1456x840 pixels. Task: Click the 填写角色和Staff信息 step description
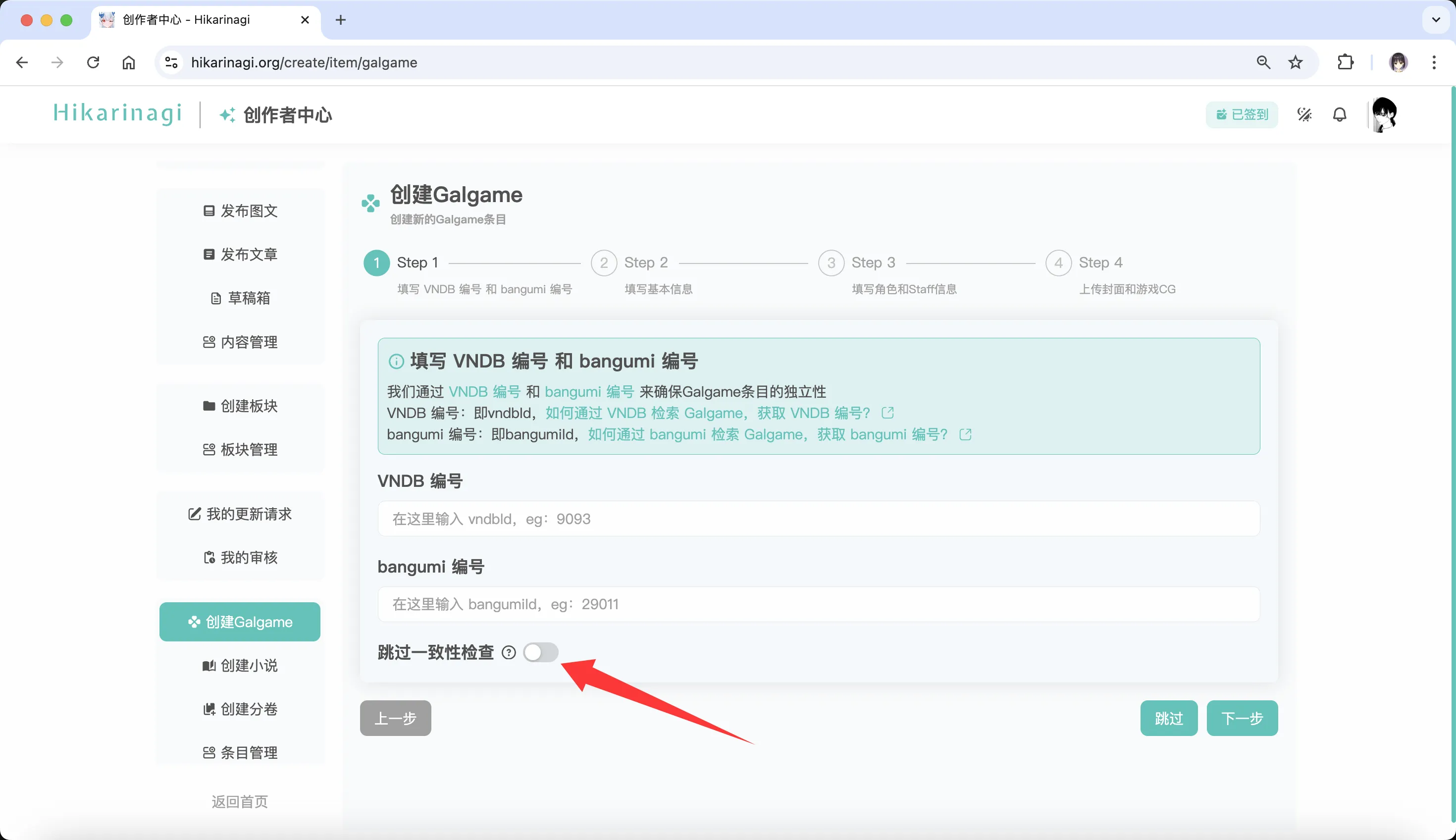click(904, 289)
